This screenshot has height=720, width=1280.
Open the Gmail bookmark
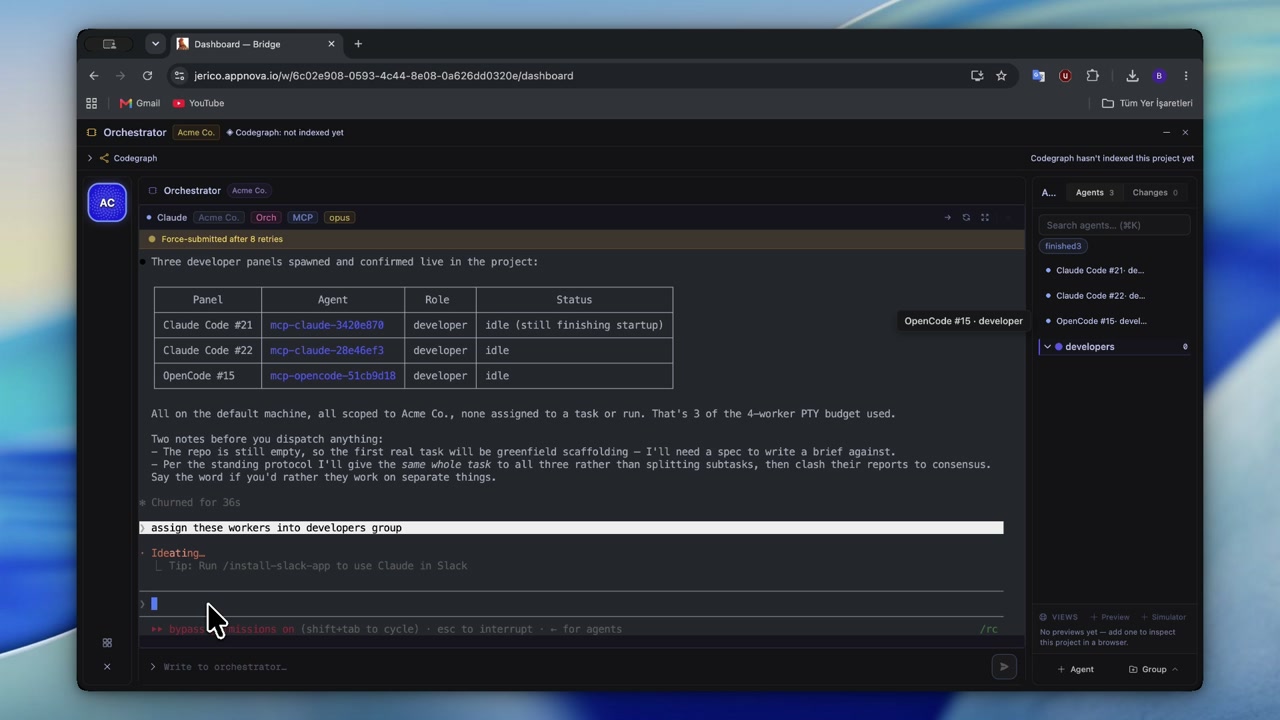click(x=140, y=103)
